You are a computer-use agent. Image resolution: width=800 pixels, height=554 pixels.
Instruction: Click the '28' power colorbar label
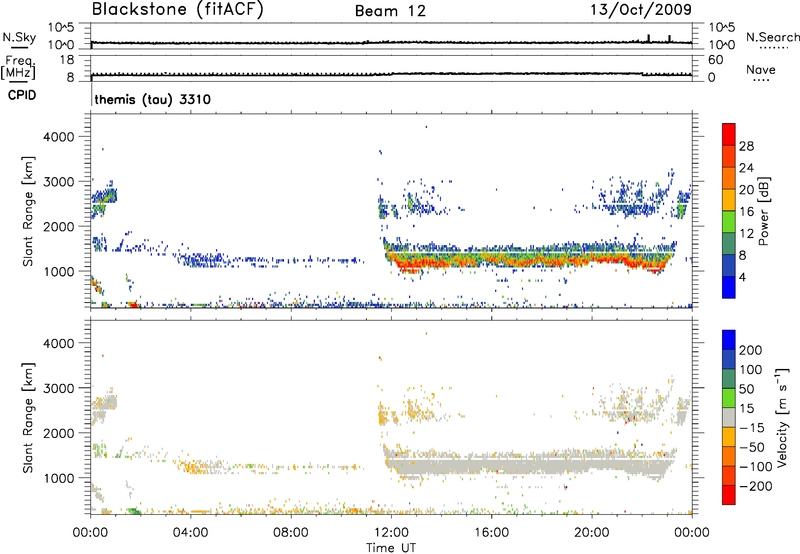(746, 146)
